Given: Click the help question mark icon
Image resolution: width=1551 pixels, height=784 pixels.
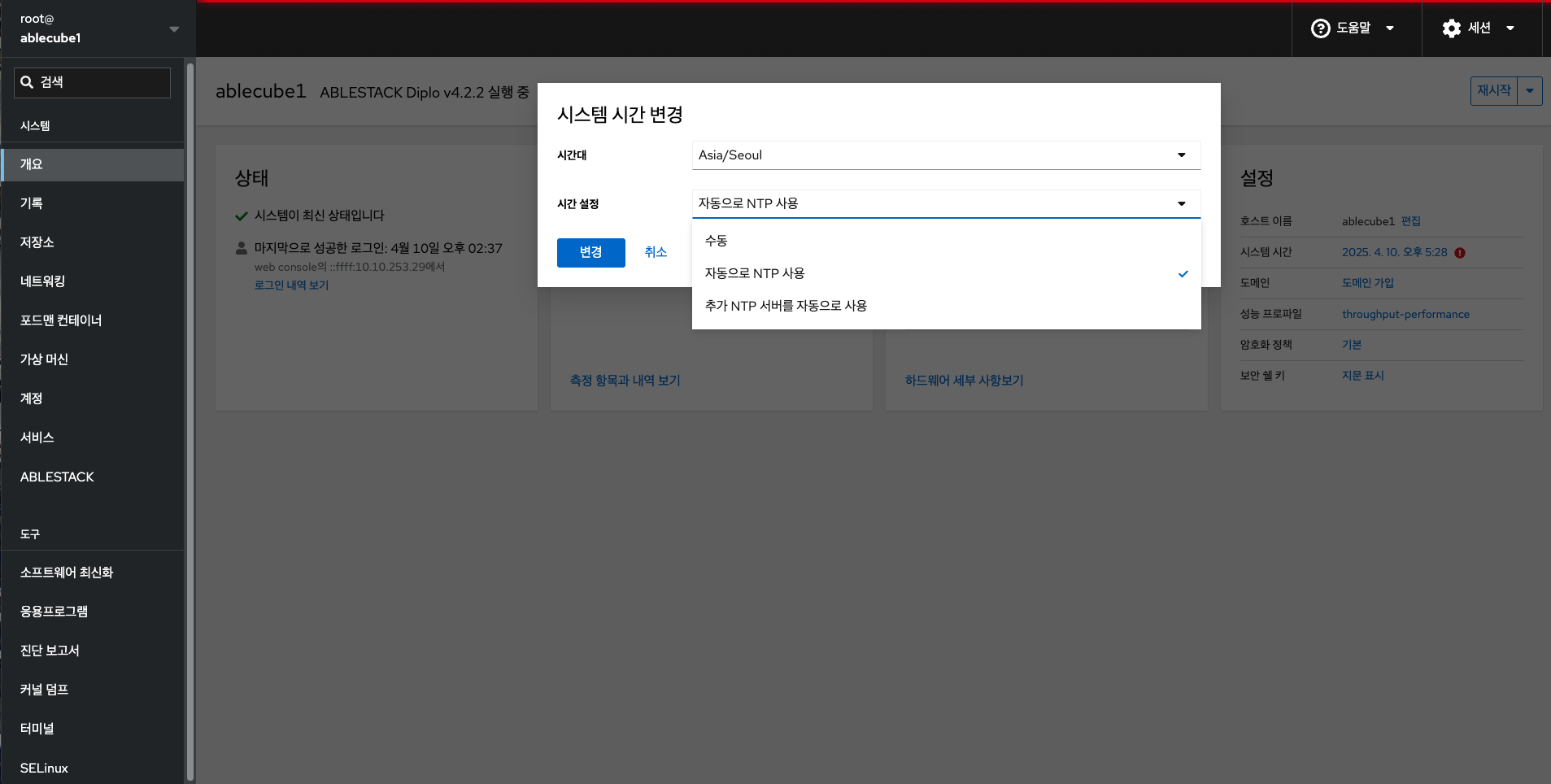Looking at the screenshot, I should [1320, 28].
